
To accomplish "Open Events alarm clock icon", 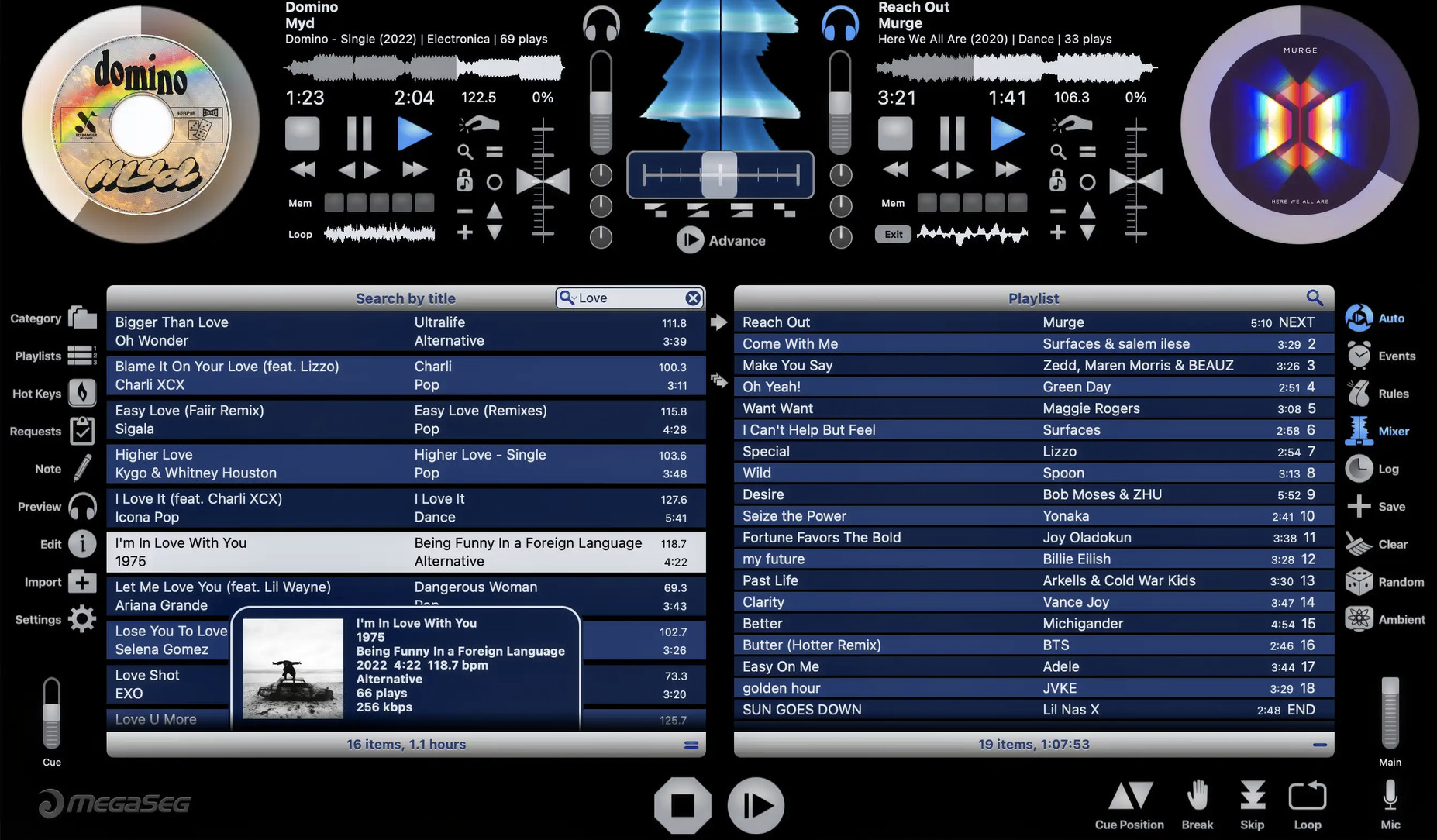I will [x=1359, y=355].
